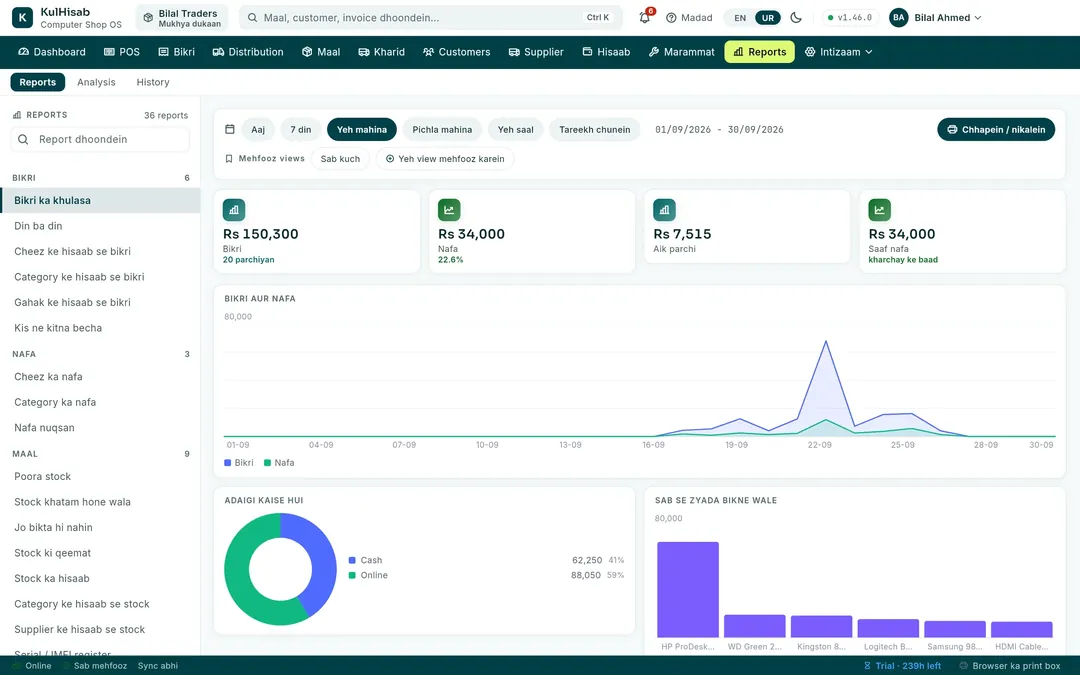Focus the global search box
Screen dimensions: 1080x675
coord(430,18)
